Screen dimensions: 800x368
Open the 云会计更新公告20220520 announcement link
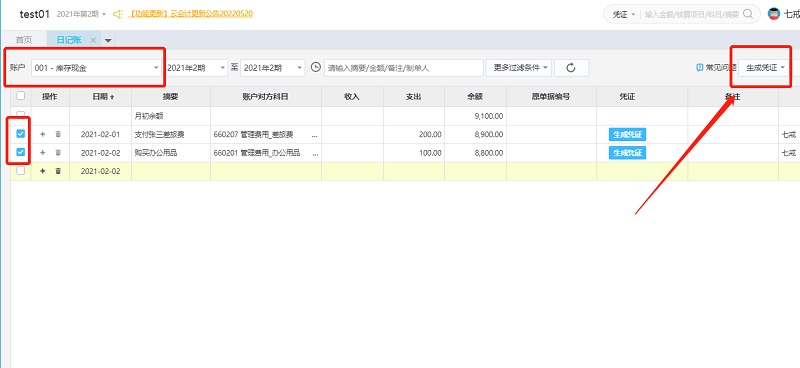[190, 14]
